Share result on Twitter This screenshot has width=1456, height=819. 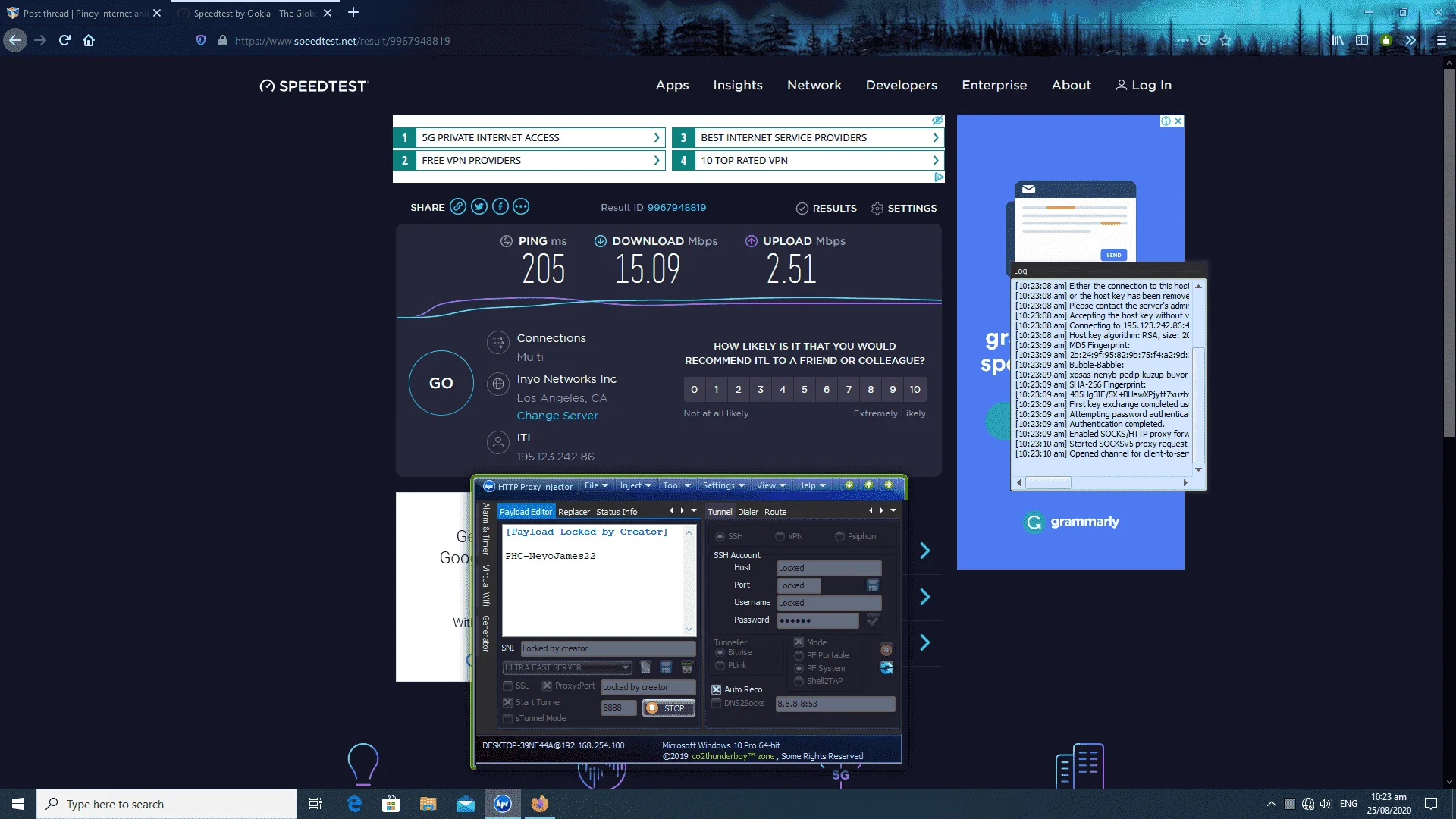479,206
